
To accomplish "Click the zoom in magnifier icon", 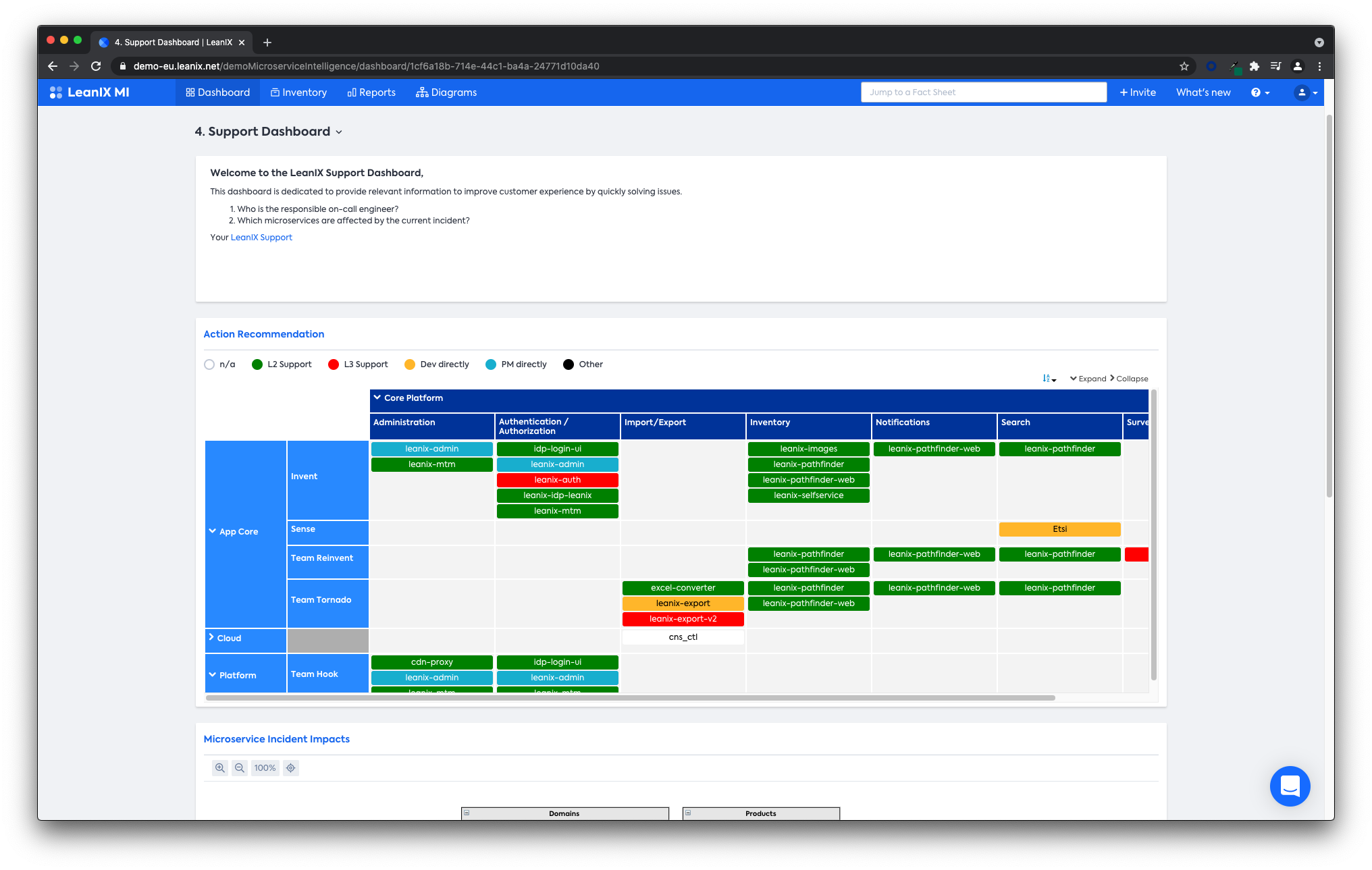I will point(219,768).
